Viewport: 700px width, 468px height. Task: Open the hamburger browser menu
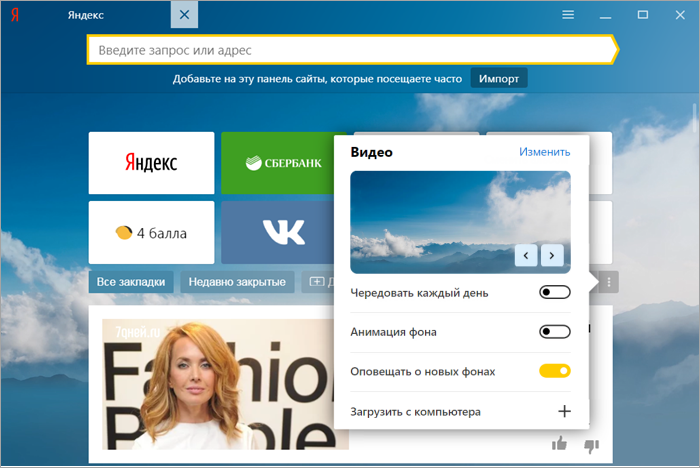[568, 15]
